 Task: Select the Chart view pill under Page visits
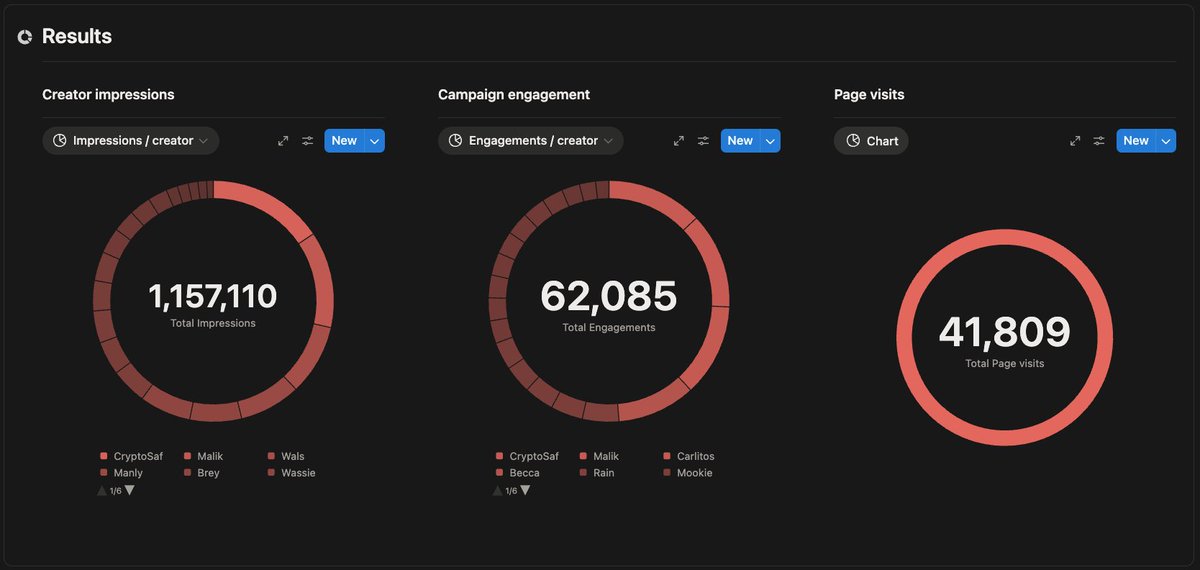(x=871, y=141)
